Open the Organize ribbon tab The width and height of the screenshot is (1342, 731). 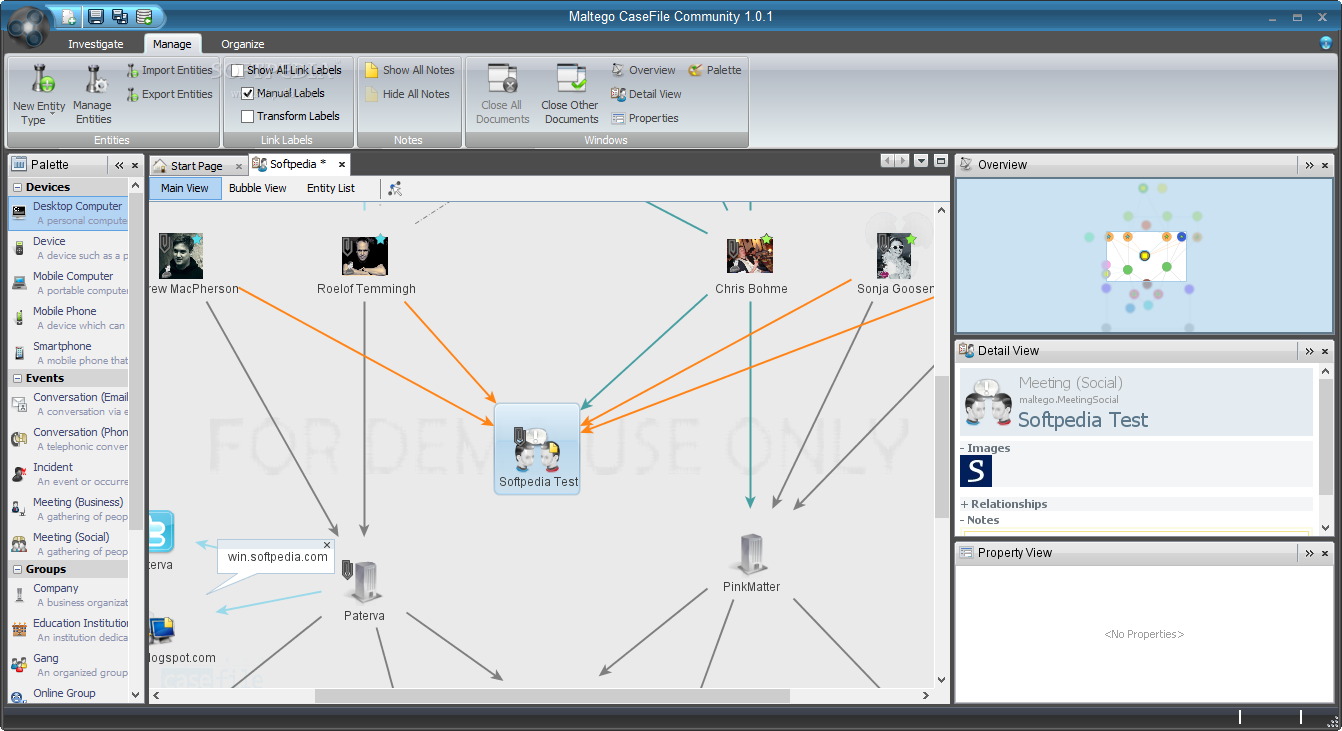point(243,44)
